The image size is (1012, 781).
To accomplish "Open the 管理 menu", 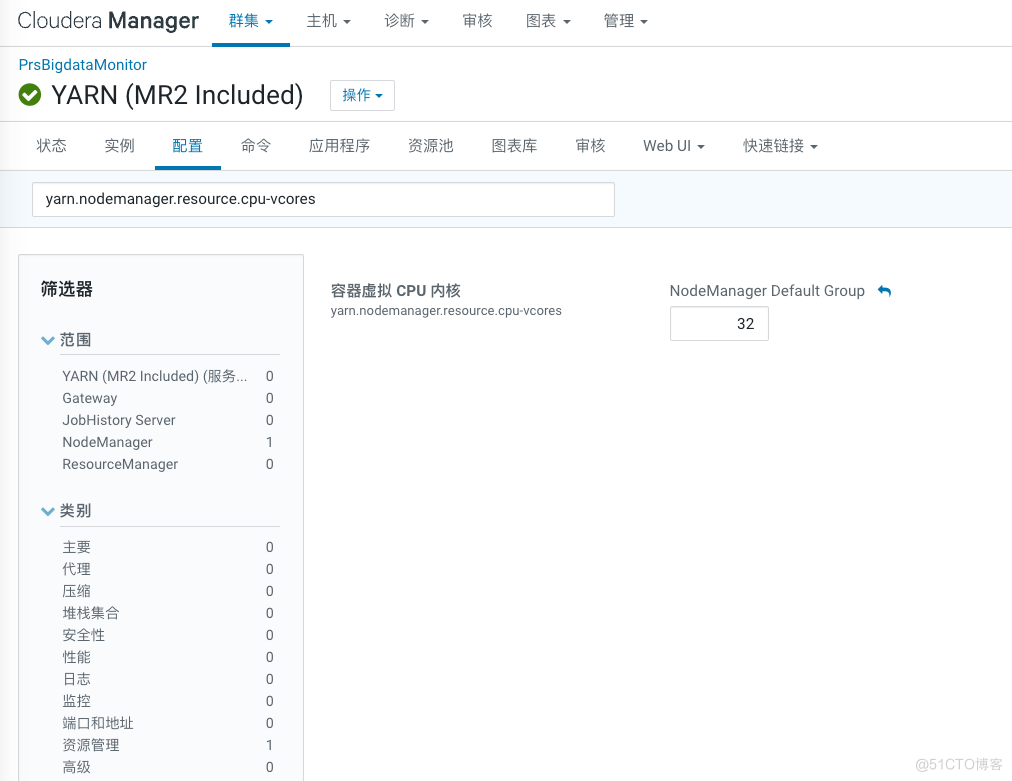I will 625,20.
